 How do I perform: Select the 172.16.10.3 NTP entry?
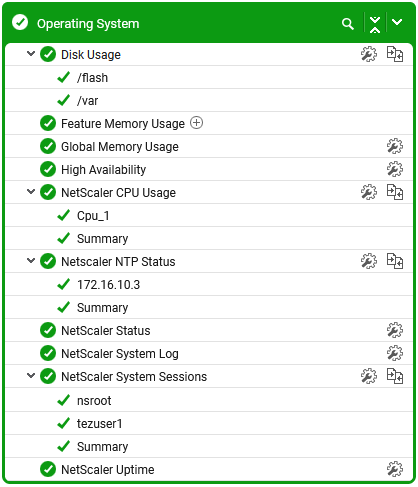pyautogui.click(x=108, y=285)
